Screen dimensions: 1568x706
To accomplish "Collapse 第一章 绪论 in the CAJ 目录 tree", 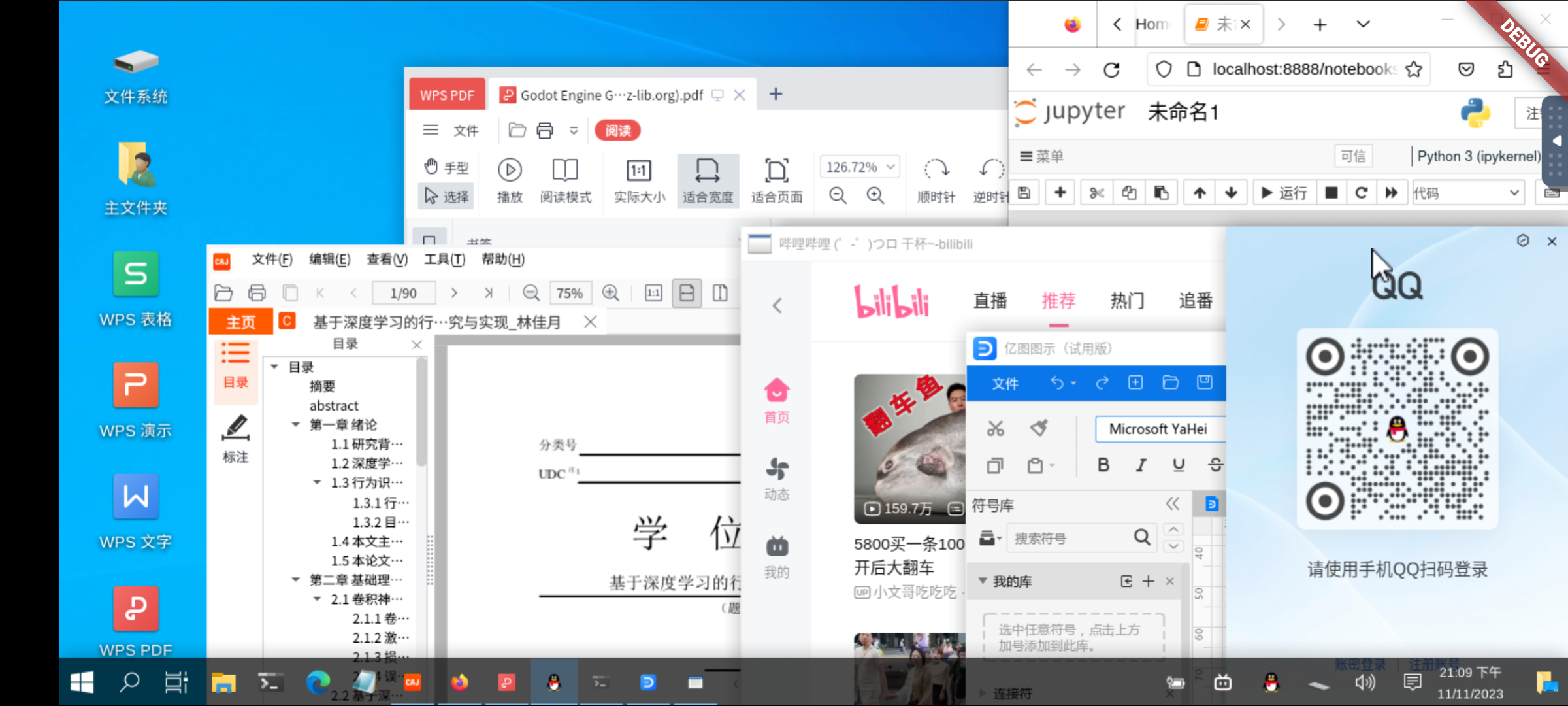I will coord(295,424).
